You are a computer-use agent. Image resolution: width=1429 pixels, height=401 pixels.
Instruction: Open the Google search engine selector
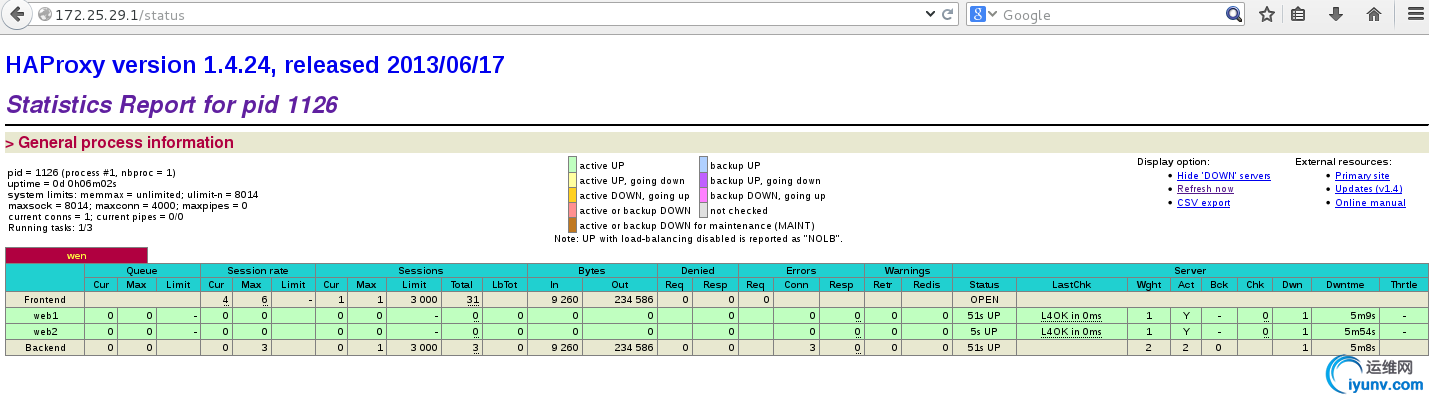[x=984, y=15]
